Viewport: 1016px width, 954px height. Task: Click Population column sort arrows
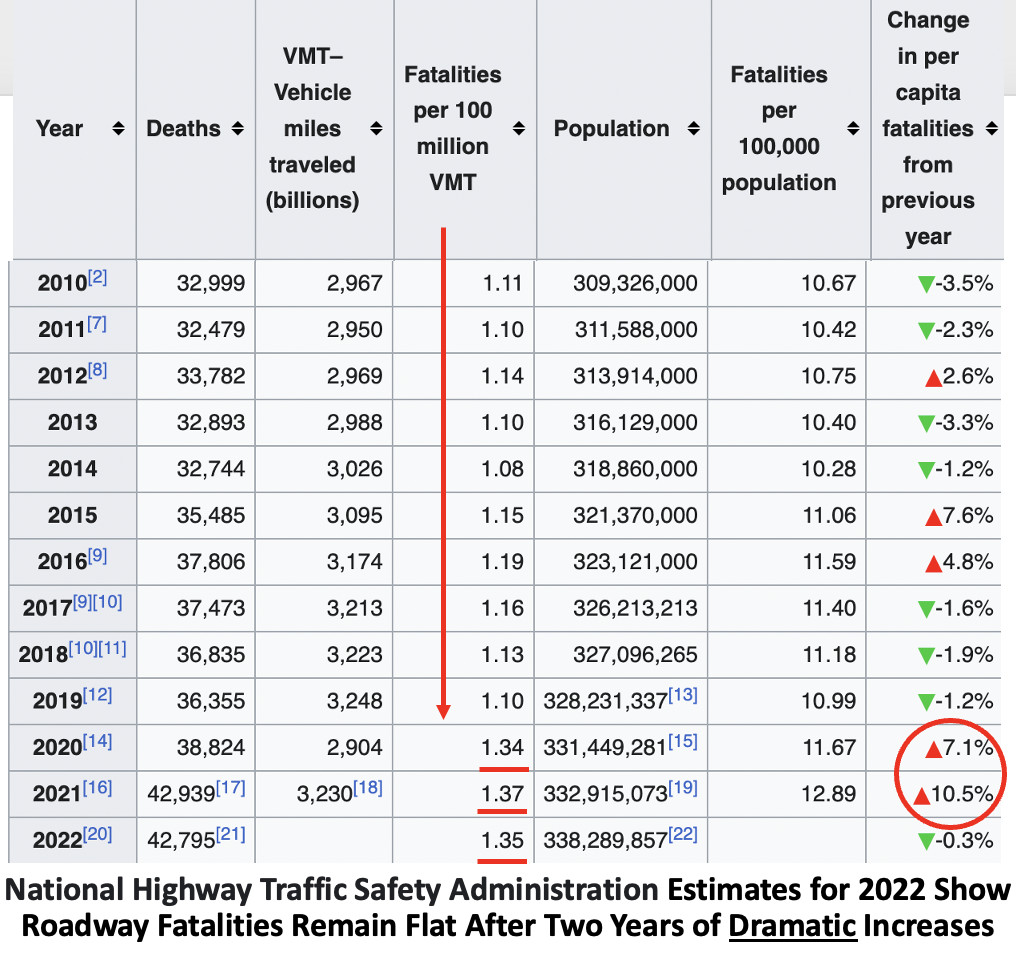click(x=694, y=129)
